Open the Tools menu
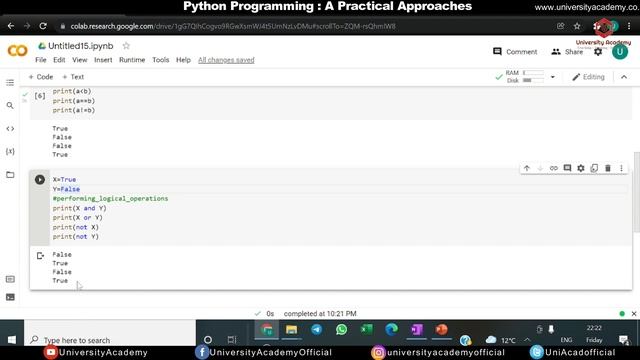Viewport: 640px width, 360px height. (x=160, y=60)
